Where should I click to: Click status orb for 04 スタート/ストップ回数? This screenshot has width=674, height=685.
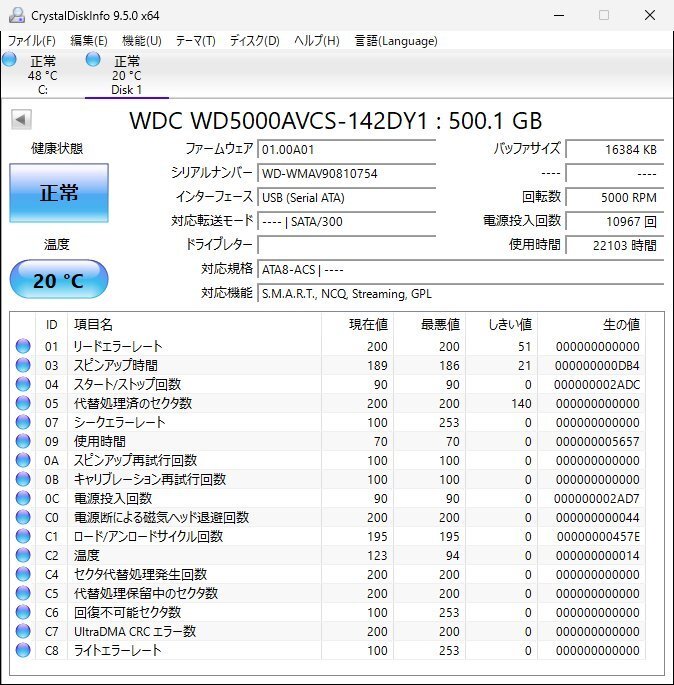(x=23, y=384)
